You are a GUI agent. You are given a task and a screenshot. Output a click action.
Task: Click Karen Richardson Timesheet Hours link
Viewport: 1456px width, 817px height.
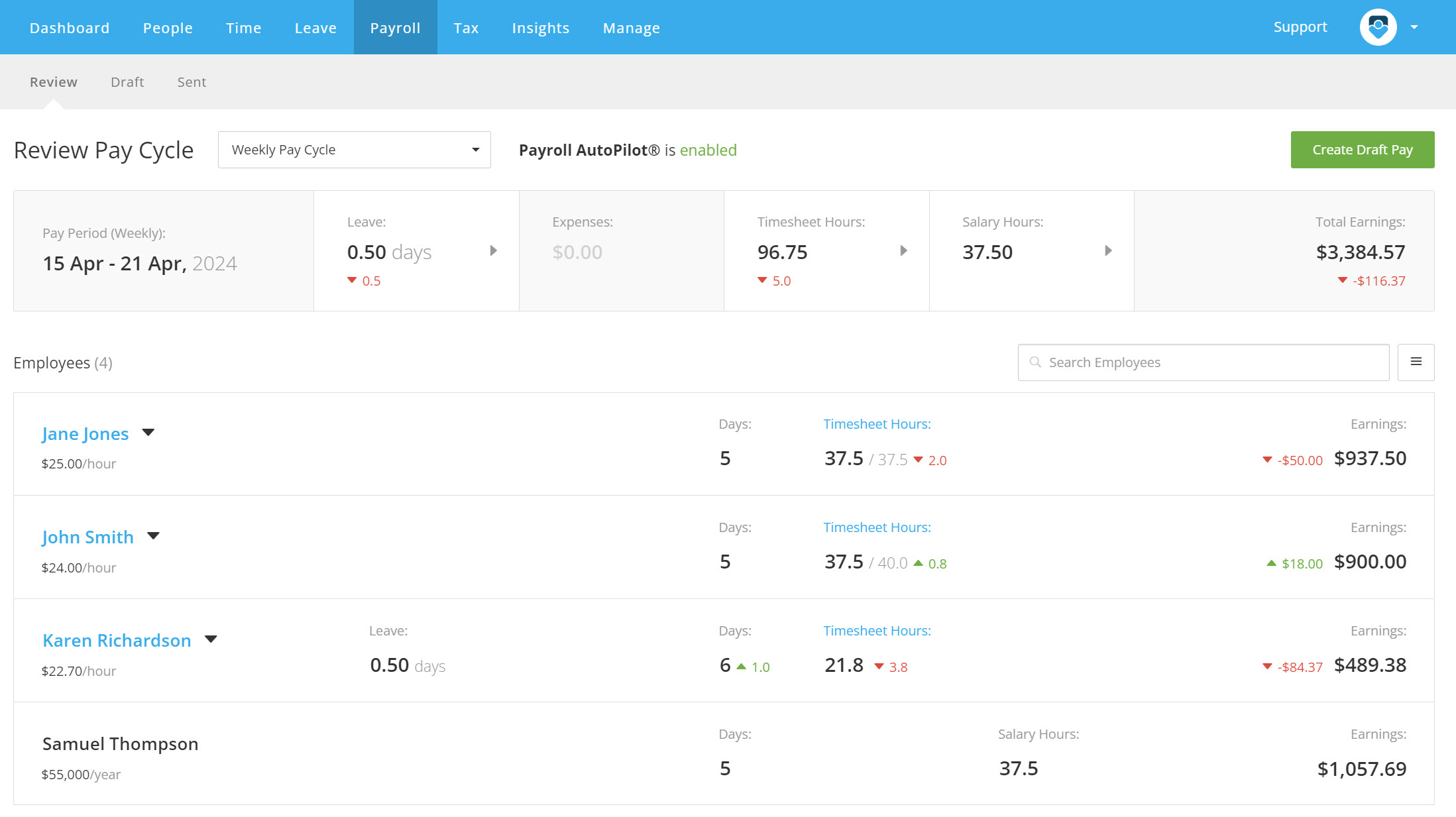click(x=877, y=631)
